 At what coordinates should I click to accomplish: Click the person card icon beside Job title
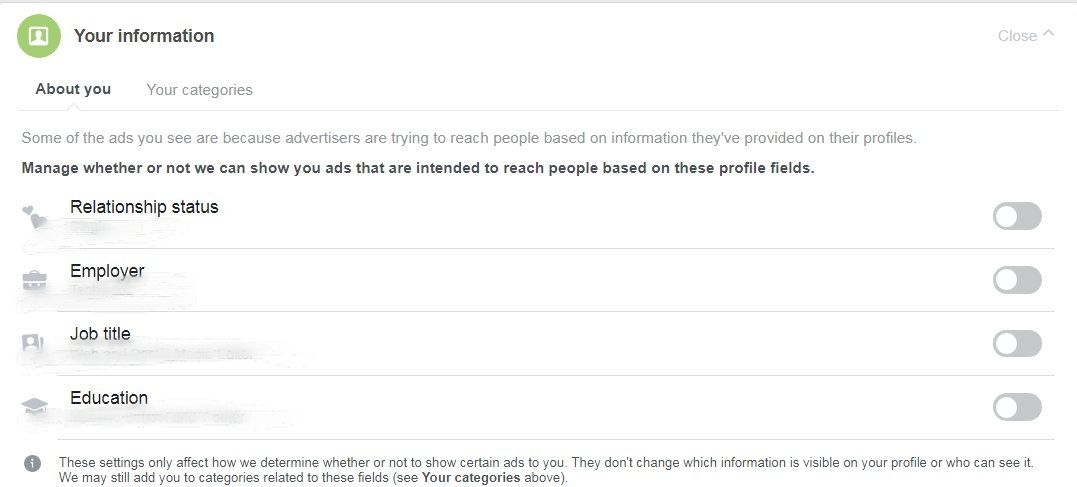coord(33,342)
